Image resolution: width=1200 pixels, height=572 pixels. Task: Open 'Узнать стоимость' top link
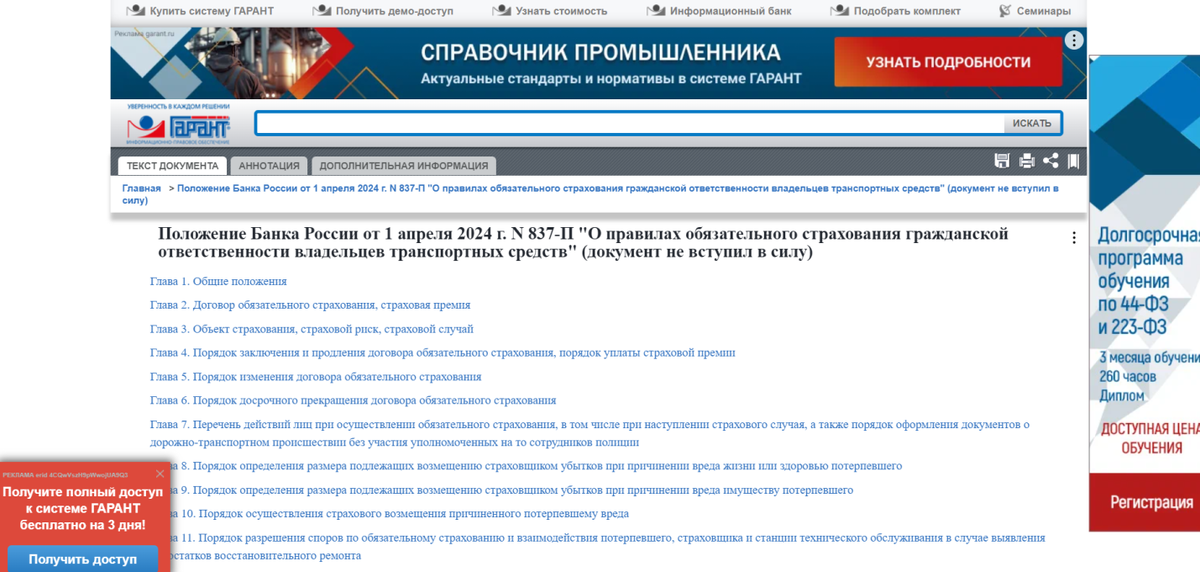click(x=550, y=11)
